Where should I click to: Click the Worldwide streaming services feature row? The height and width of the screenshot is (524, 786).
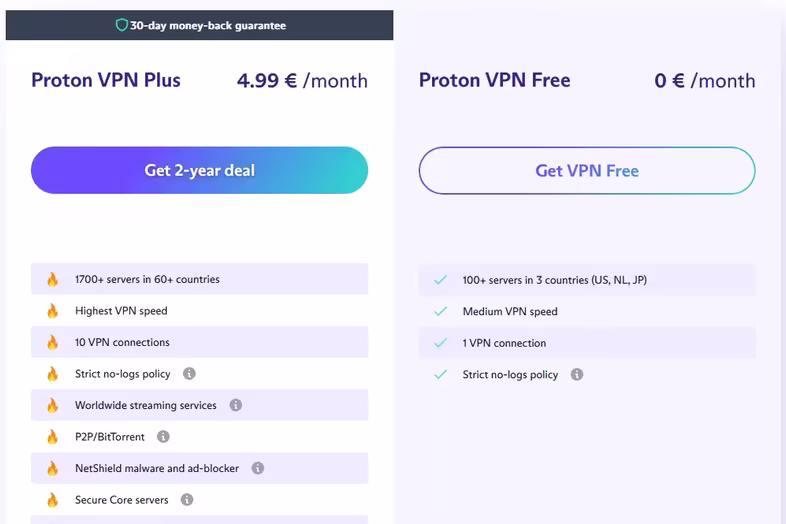(x=200, y=405)
